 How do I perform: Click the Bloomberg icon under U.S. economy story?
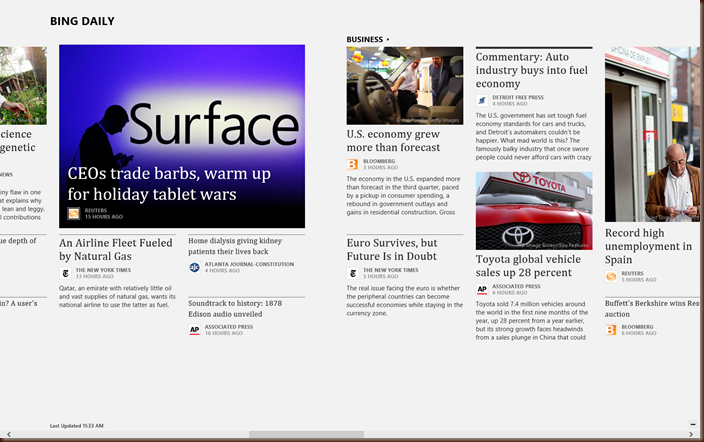click(x=353, y=164)
